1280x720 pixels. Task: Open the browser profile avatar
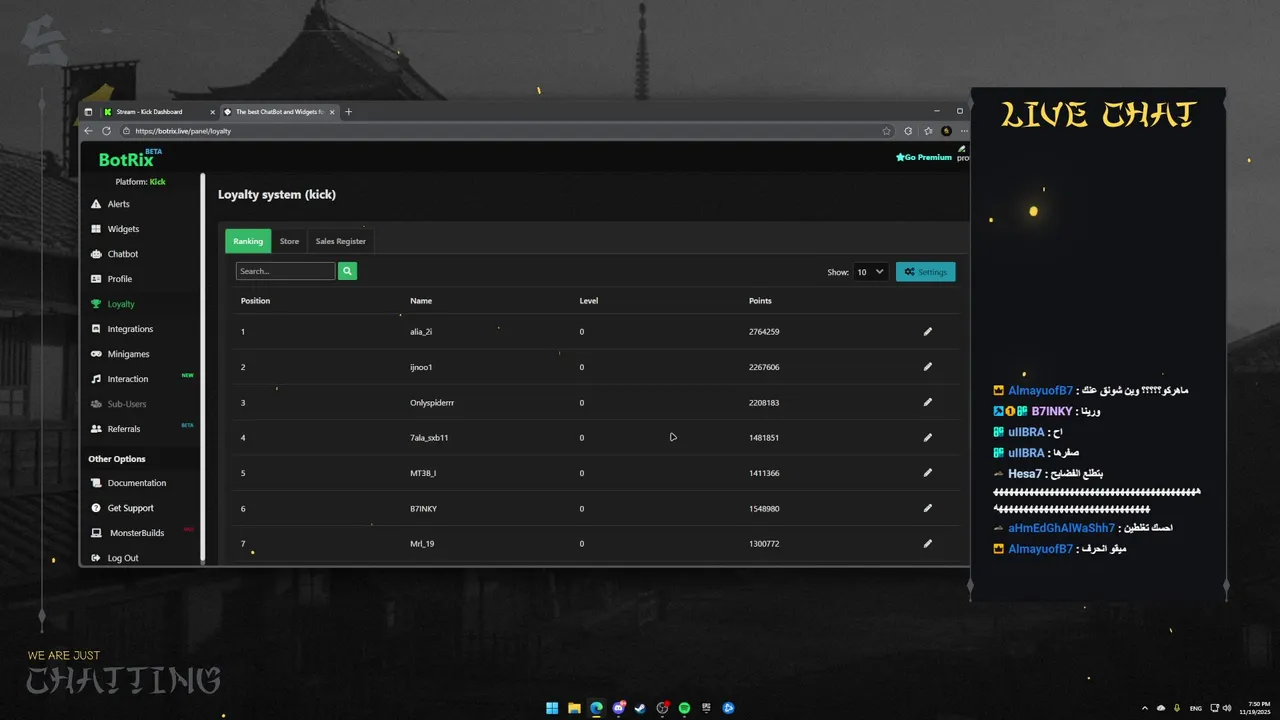(946, 131)
